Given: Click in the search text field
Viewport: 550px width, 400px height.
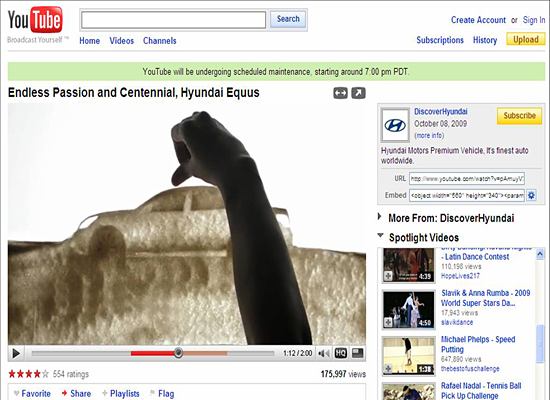Looking at the screenshot, I should point(173,20).
